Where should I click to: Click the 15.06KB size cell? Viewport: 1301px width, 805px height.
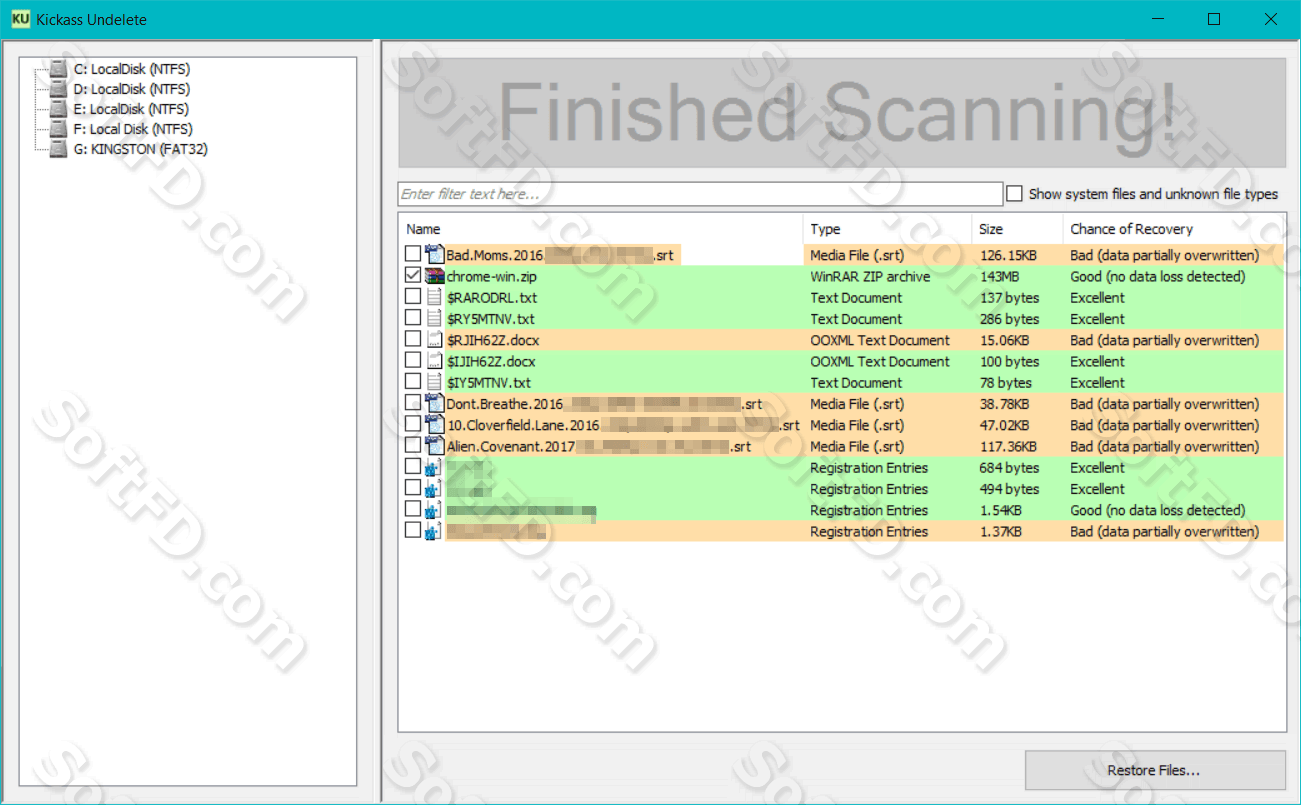(1004, 340)
